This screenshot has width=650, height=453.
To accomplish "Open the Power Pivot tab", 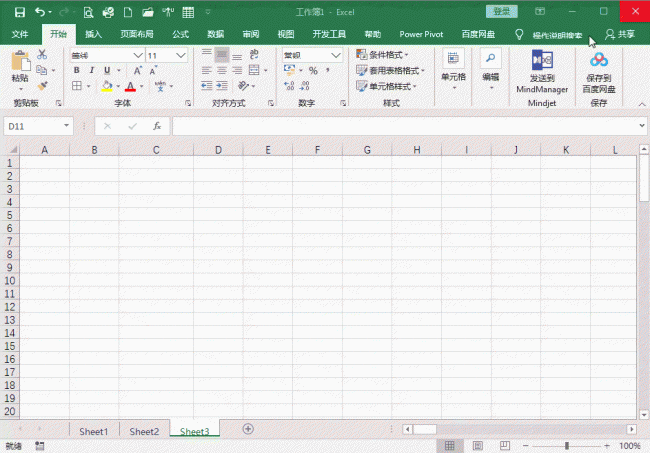I will (421, 34).
